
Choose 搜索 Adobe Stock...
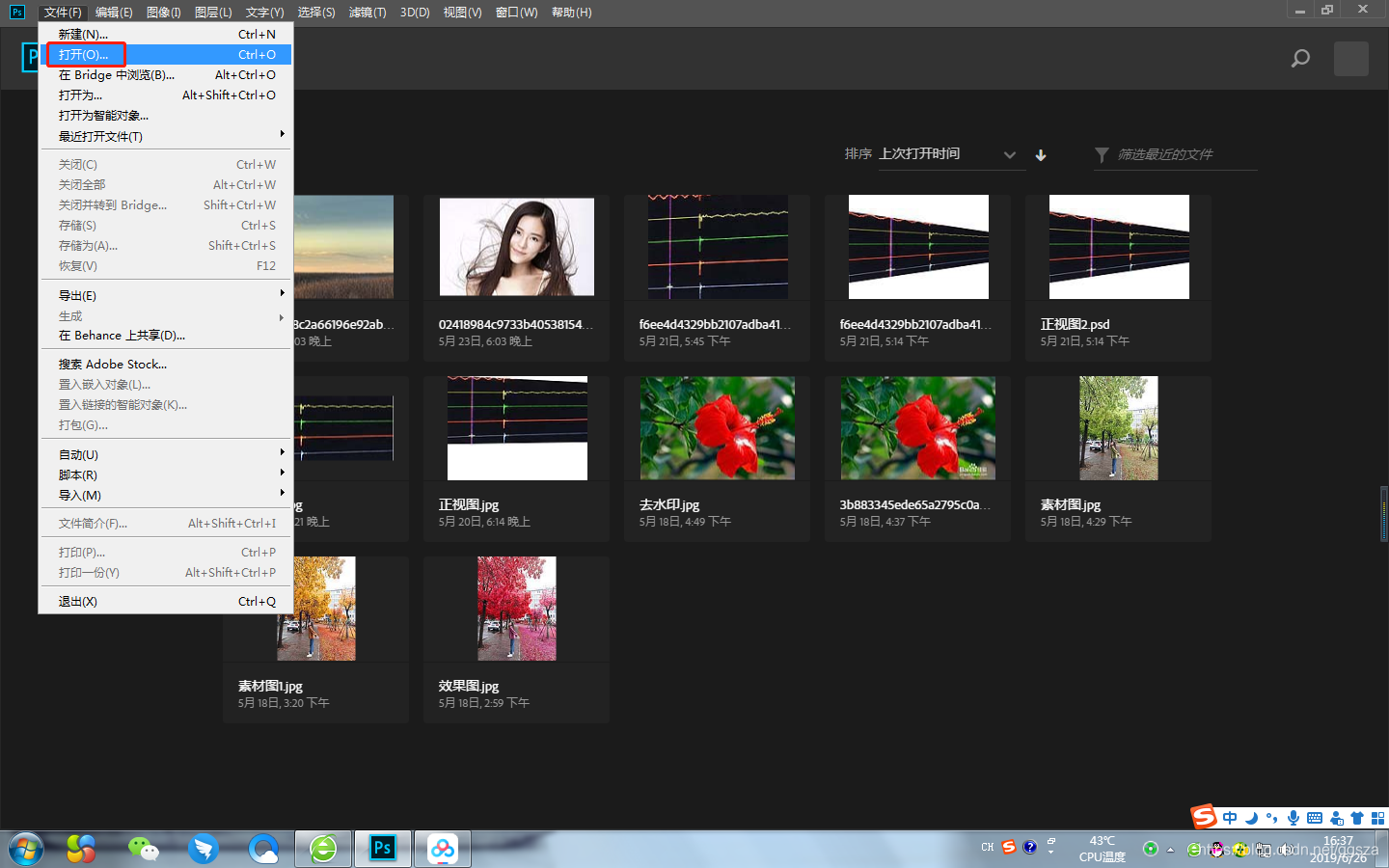(x=165, y=364)
